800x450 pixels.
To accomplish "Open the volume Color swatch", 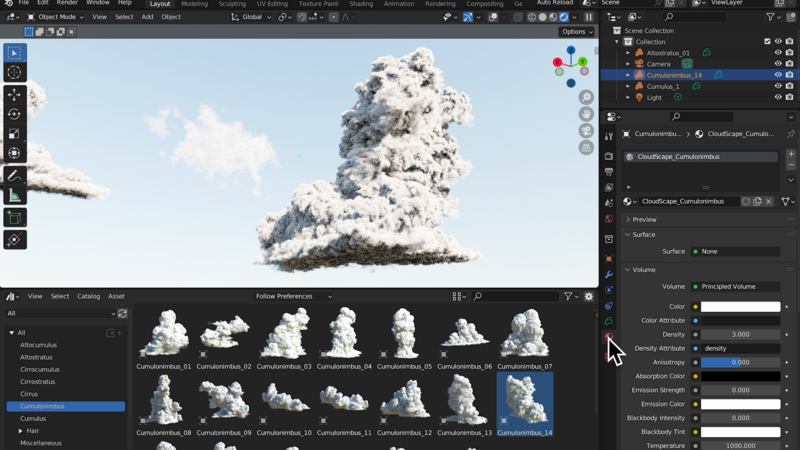I will 740,307.
